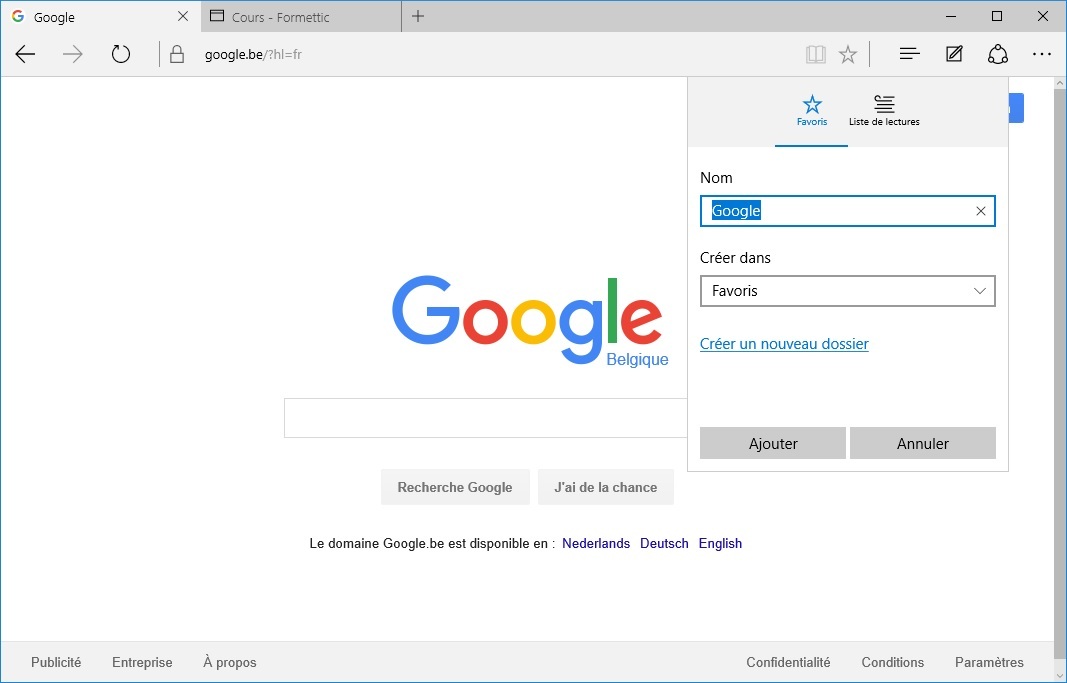Image resolution: width=1067 pixels, height=683 pixels.
Task: Minimize the browser window
Action: 952,16
